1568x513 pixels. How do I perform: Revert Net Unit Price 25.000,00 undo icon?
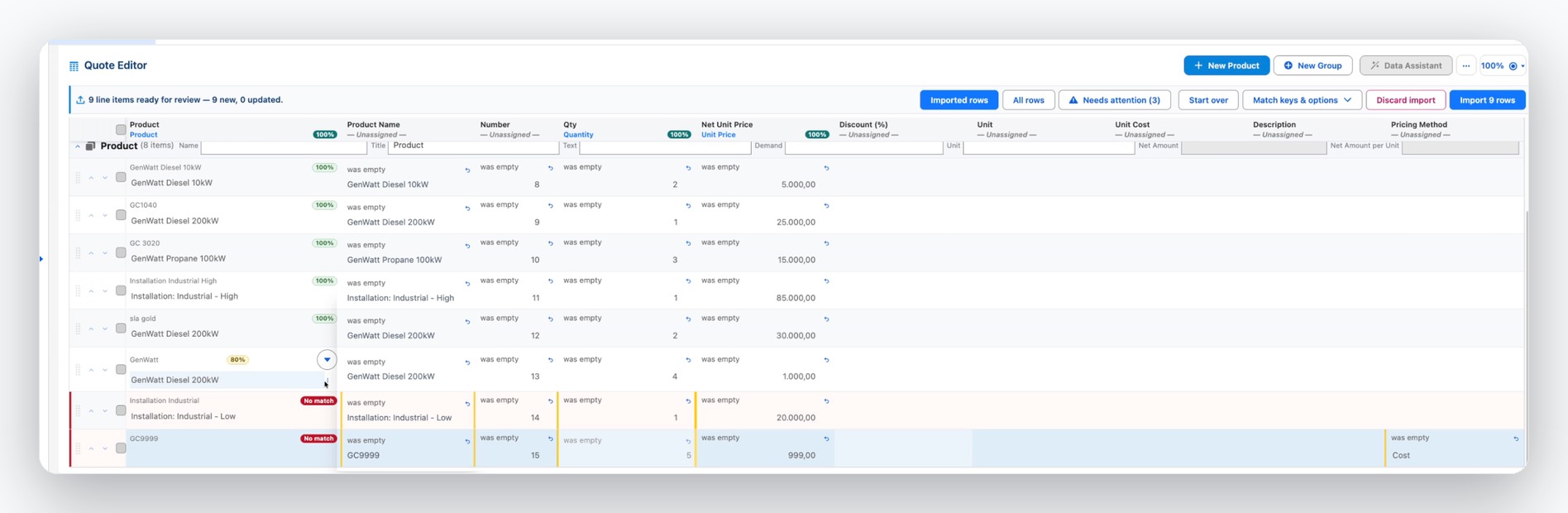[x=826, y=206]
